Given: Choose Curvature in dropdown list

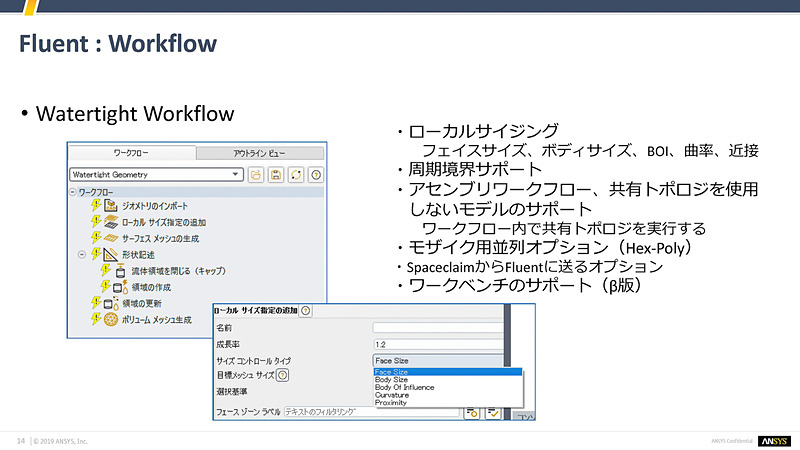Looking at the screenshot, I should (447, 395).
